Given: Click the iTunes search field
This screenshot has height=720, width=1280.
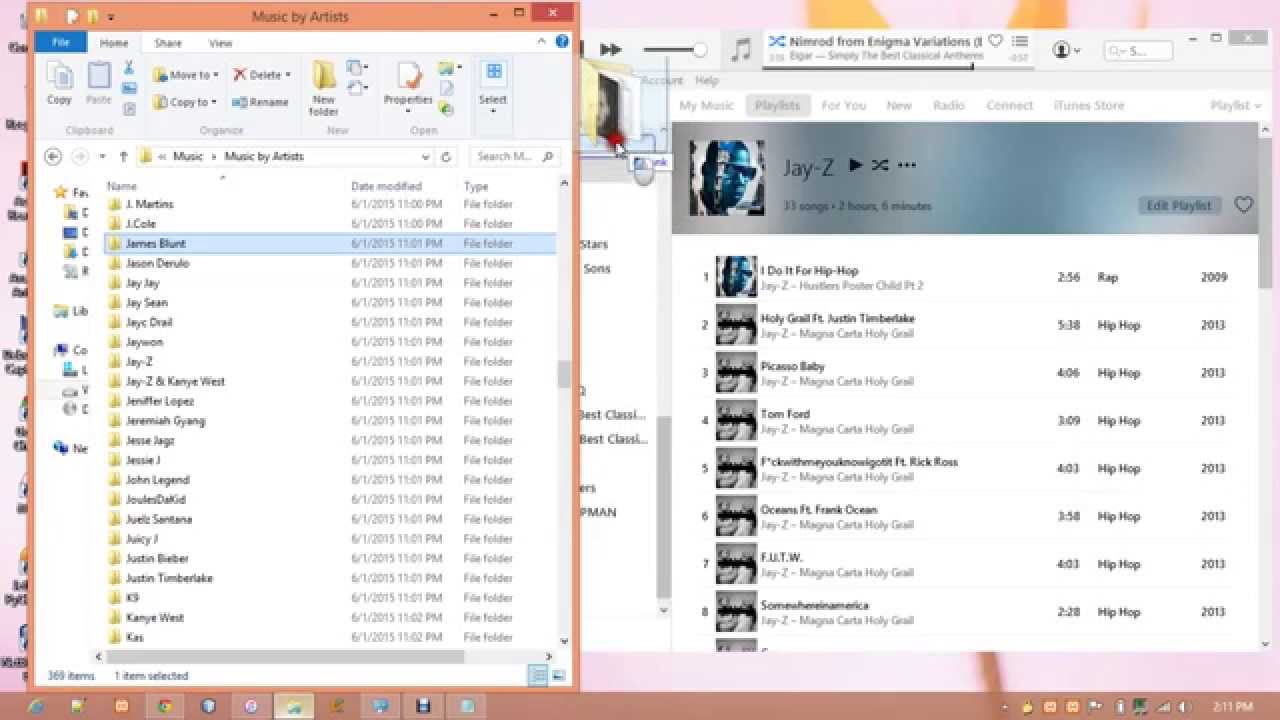Looking at the screenshot, I should click(1139, 50).
